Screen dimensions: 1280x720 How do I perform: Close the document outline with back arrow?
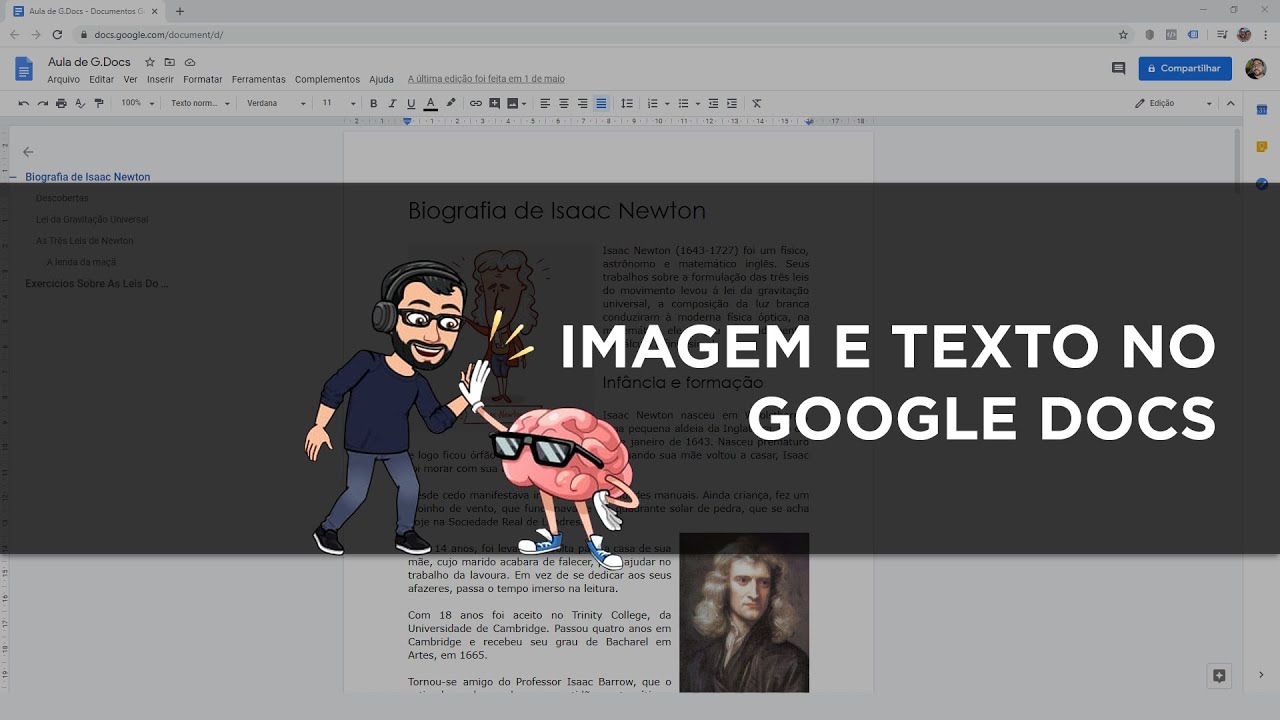28,152
